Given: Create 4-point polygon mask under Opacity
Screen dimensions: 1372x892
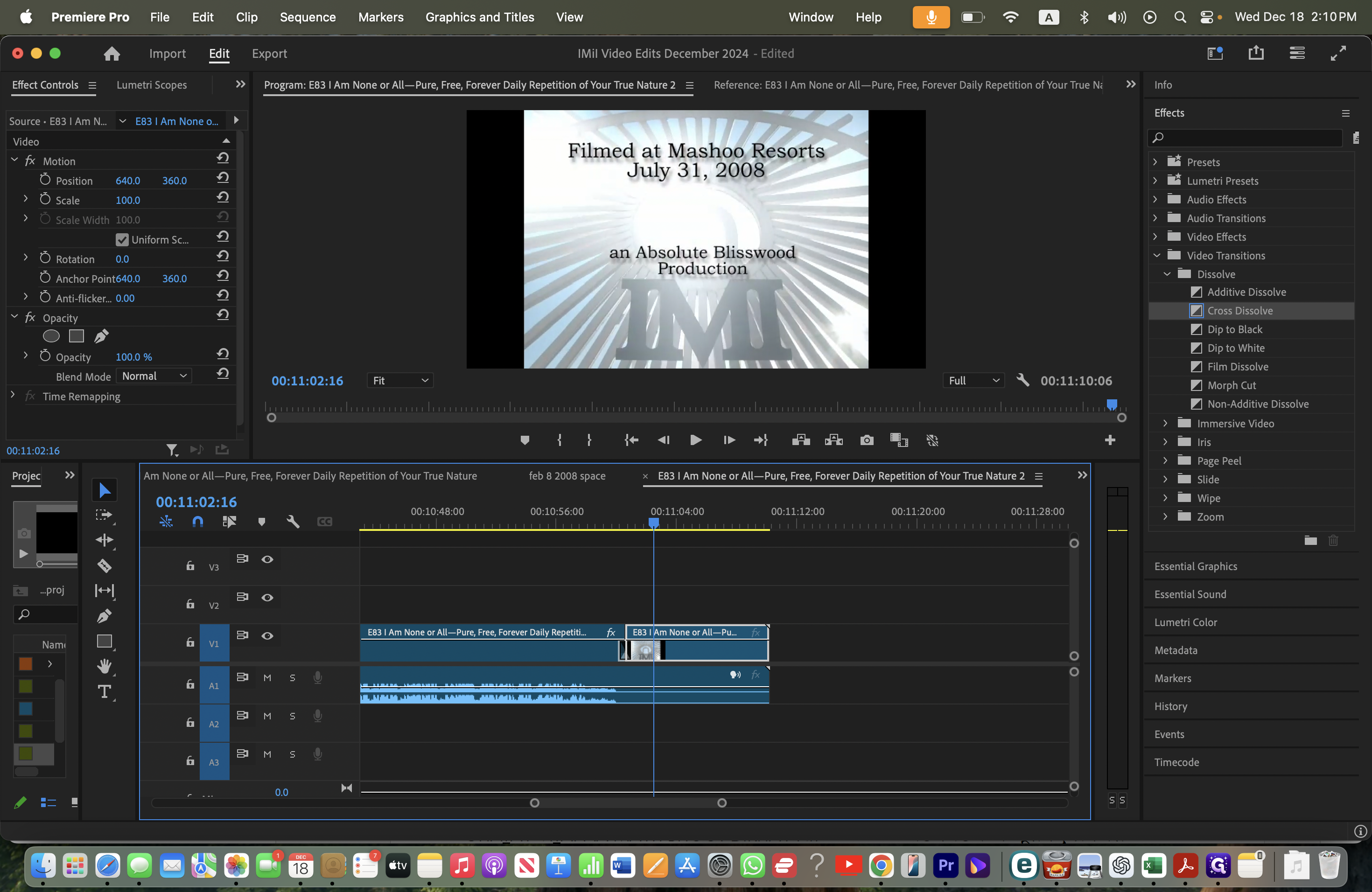Looking at the screenshot, I should coord(76,336).
